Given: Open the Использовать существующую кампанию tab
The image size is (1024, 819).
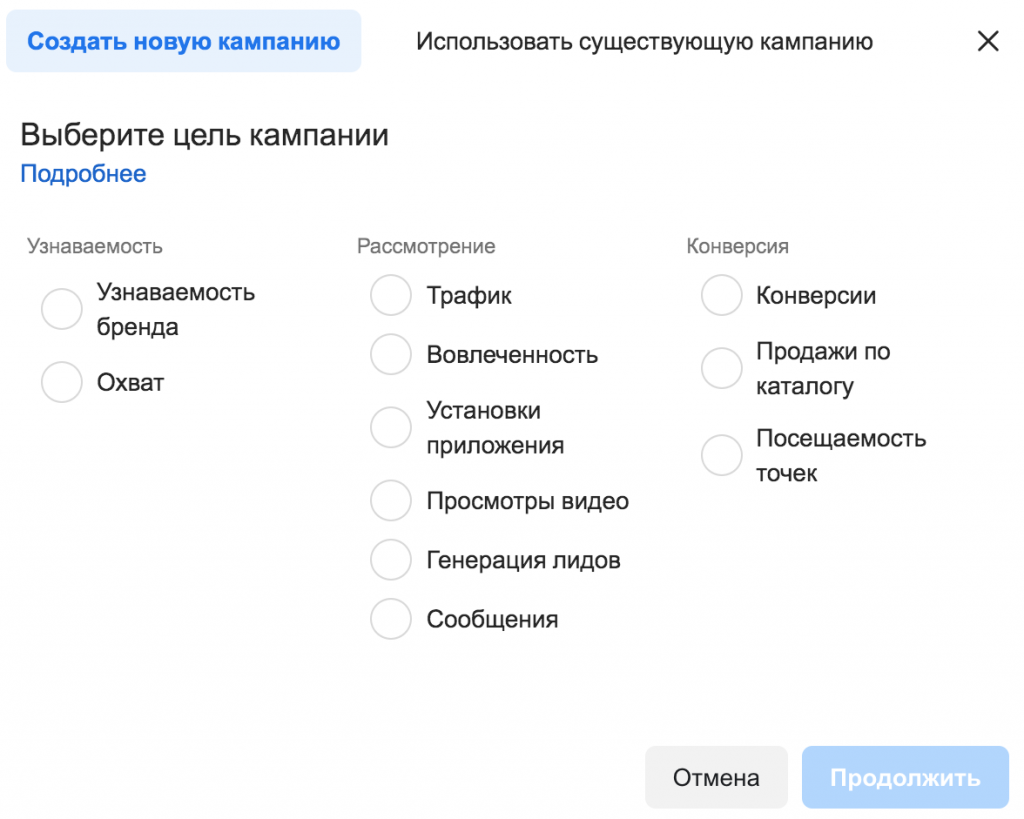Looking at the screenshot, I should [x=644, y=41].
